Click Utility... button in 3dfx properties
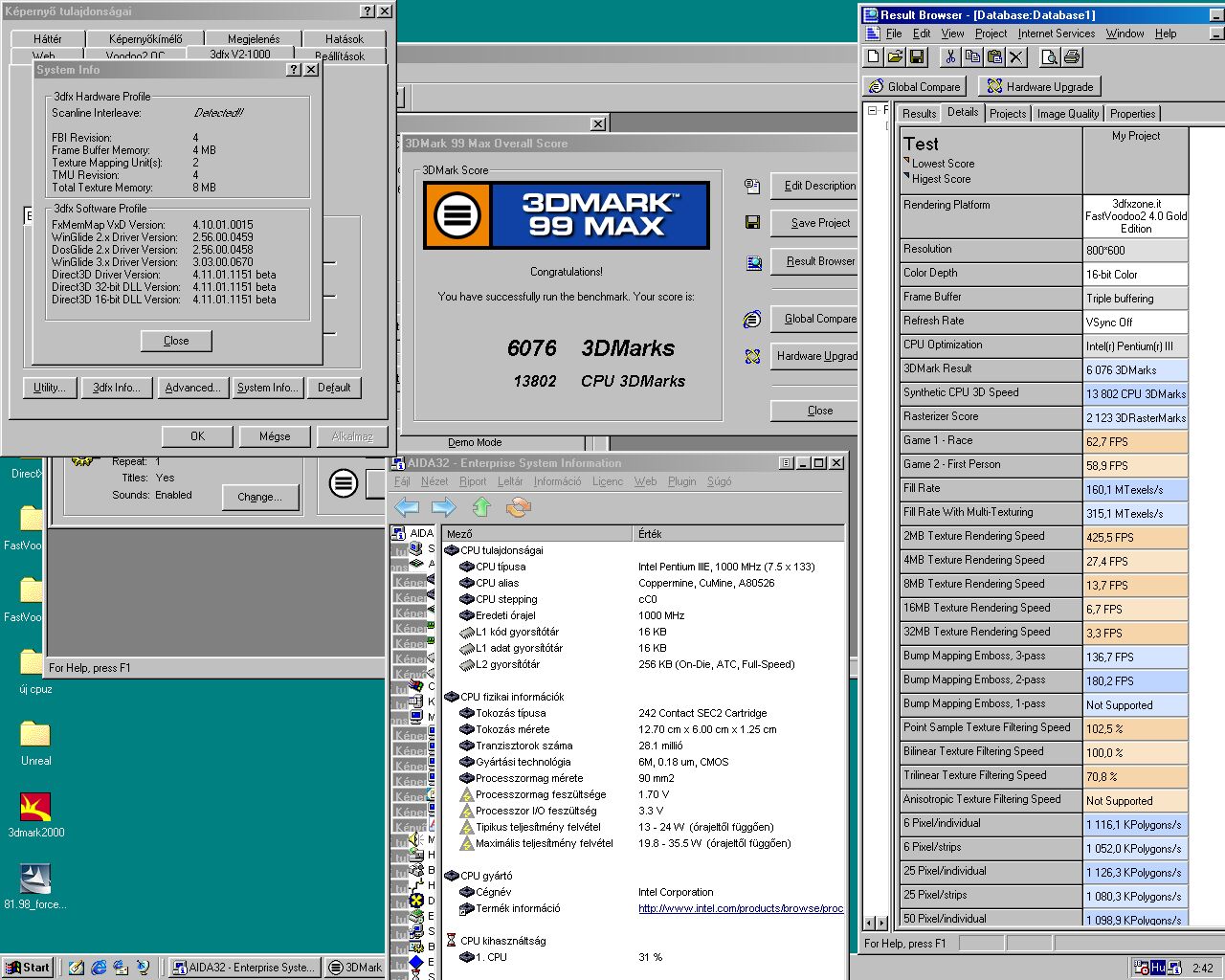 50,388
